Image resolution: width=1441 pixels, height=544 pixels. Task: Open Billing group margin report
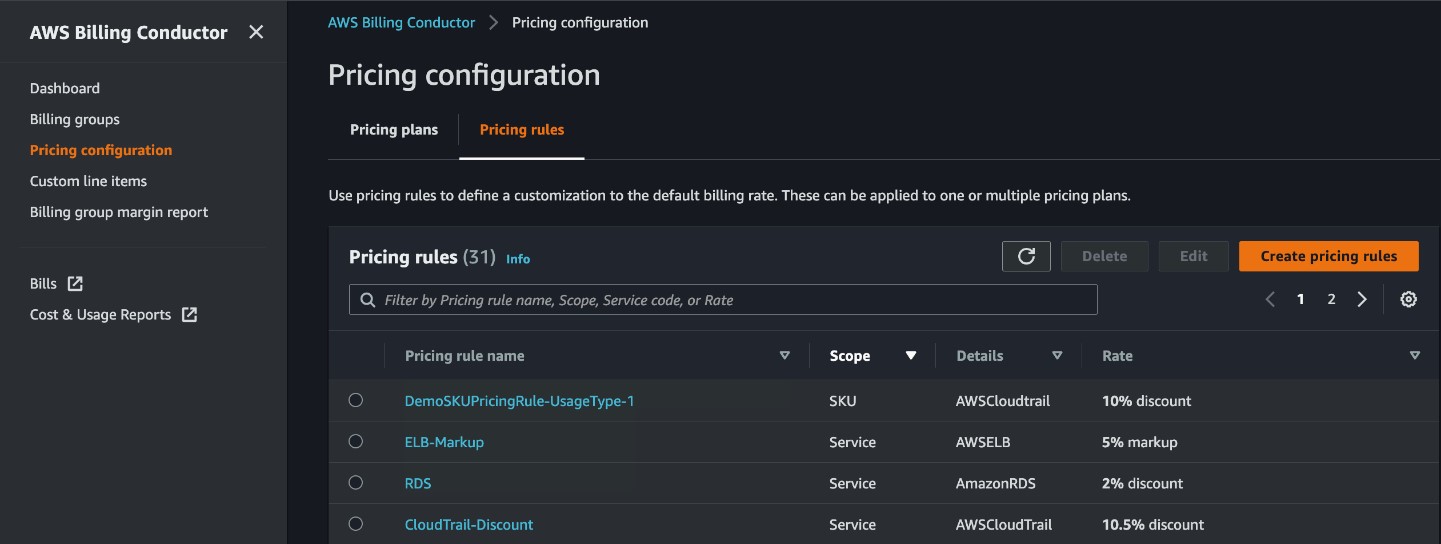pyautogui.click(x=119, y=212)
